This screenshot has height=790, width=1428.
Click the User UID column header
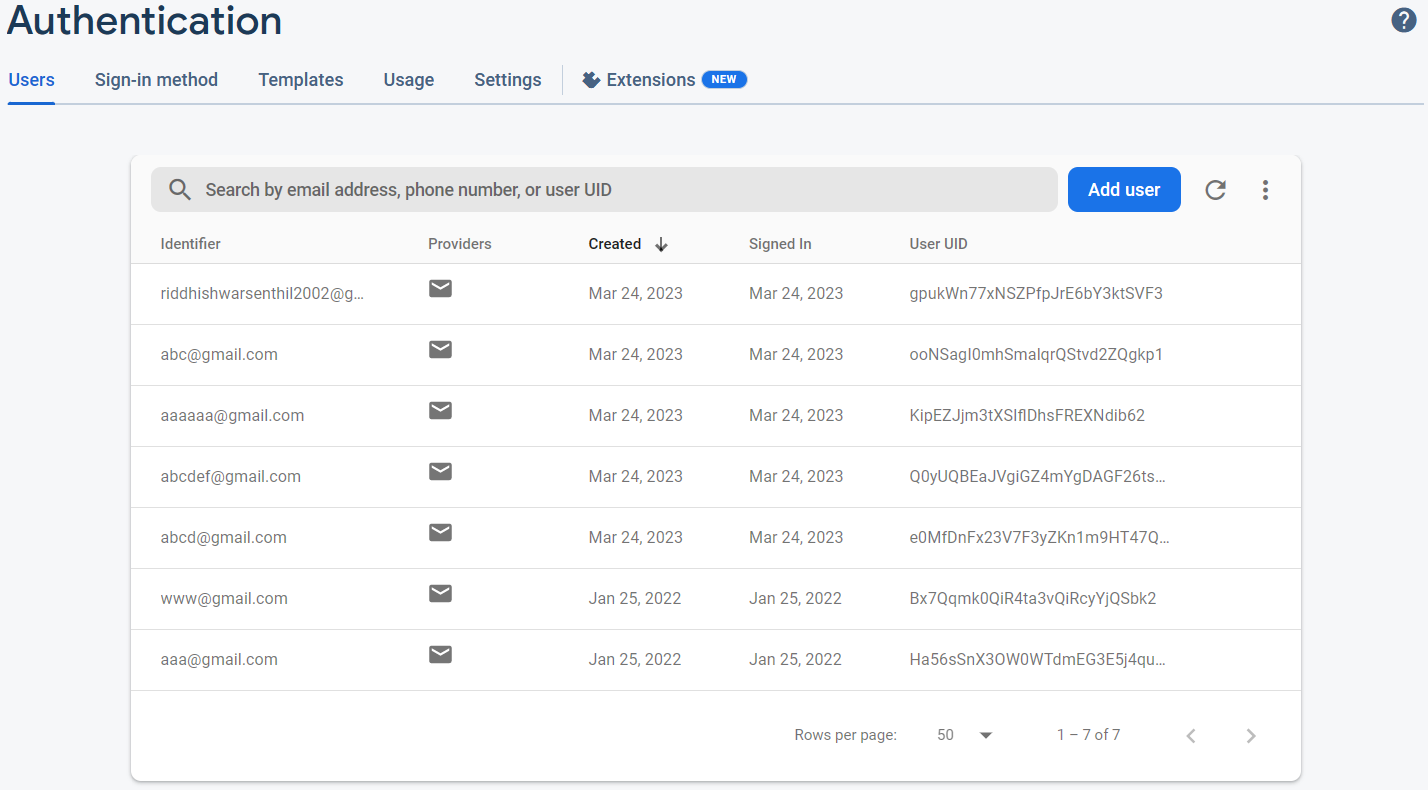click(x=939, y=244)
